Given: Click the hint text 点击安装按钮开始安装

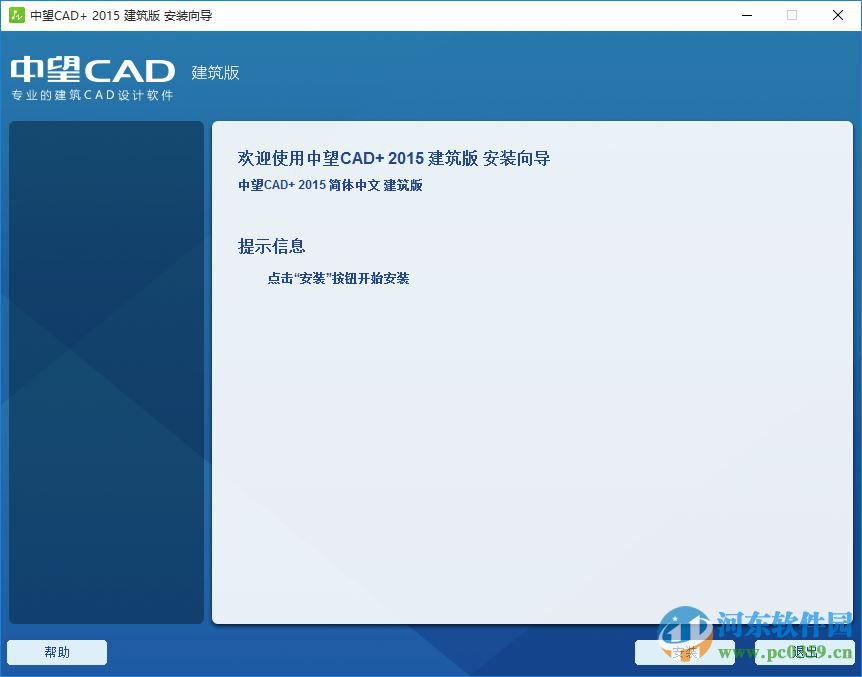Looking at the screenshot, I should pos(338,279).
